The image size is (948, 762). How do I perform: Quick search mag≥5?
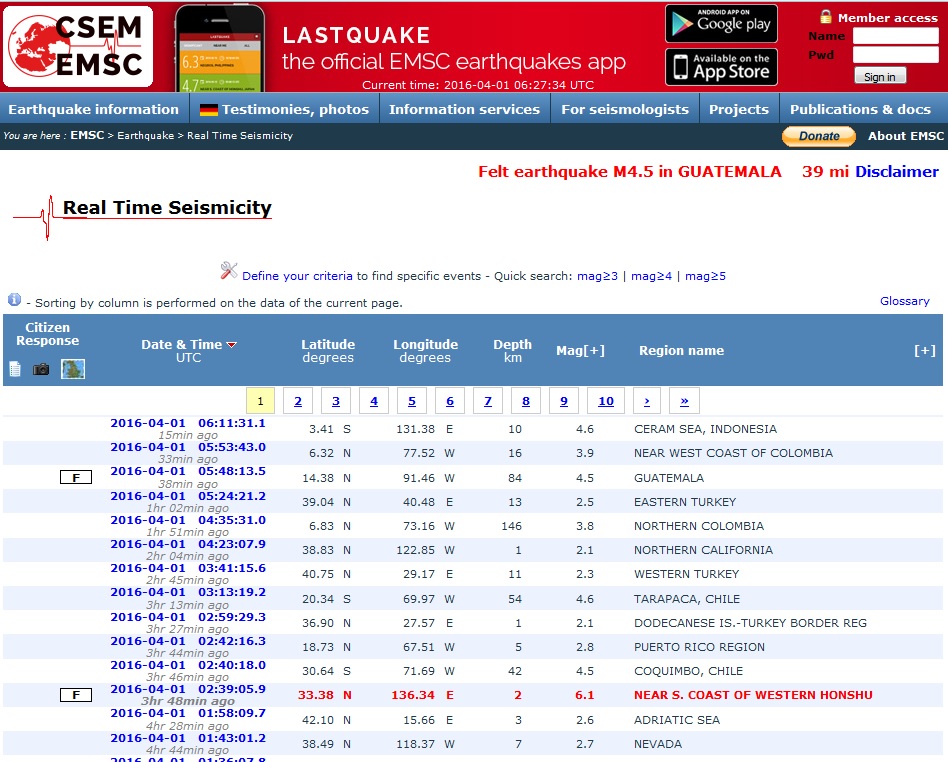(705, 276)
